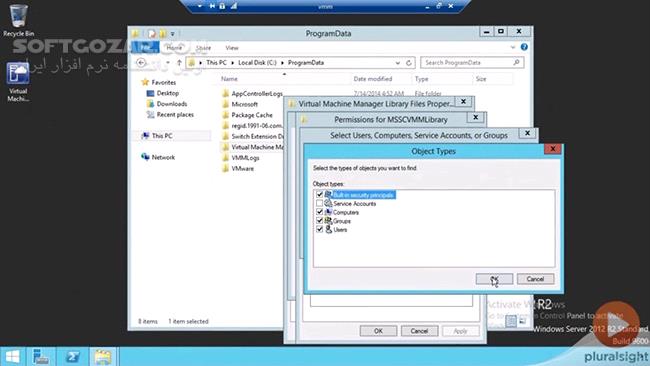Click the Users object type icon
This screenshot has width=650, height=366.
coord(328,229)
